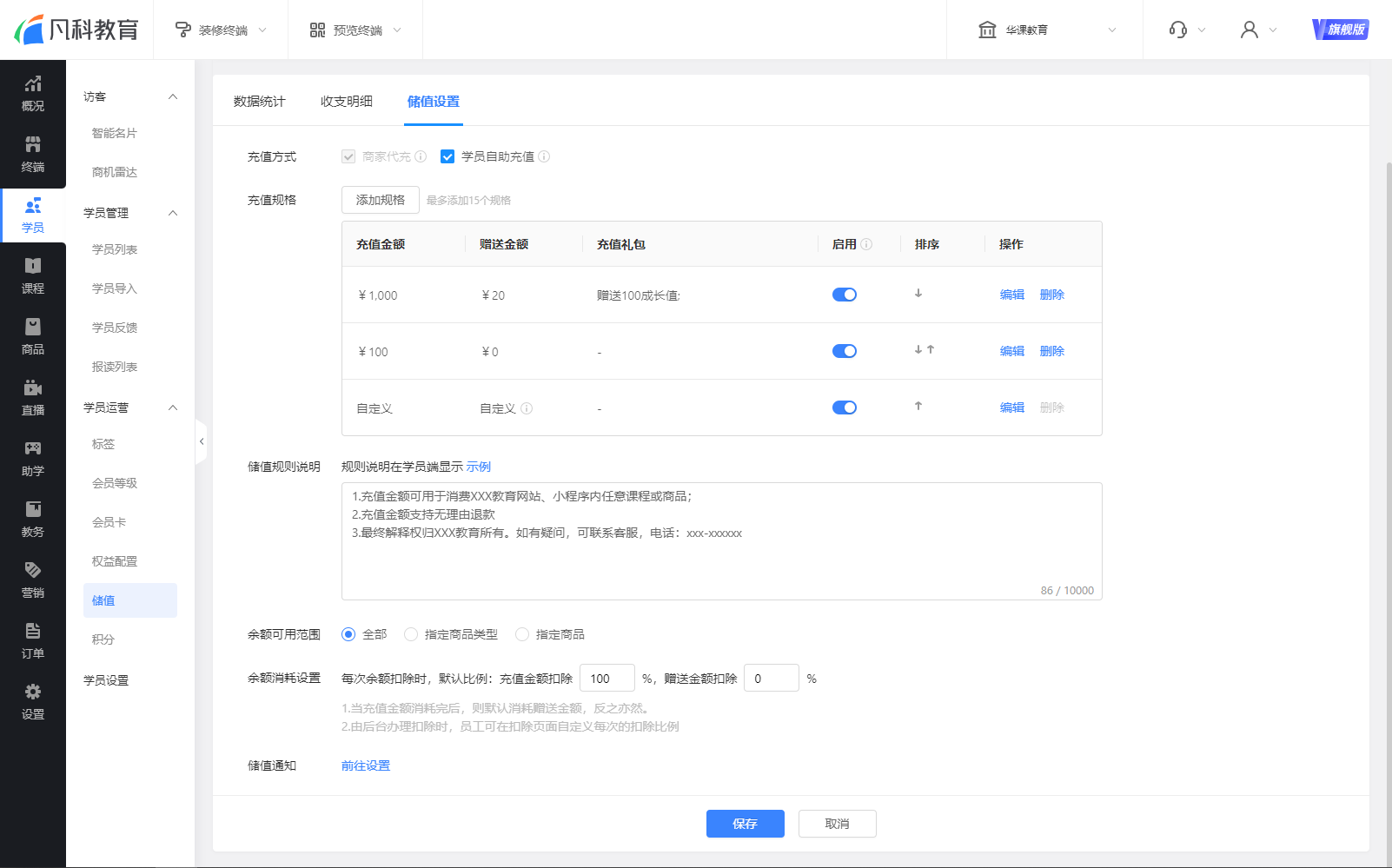This screenshot has width=1392, height=868.
Task: Click into the 储值规则说明 text area
Action: point(722,541)
